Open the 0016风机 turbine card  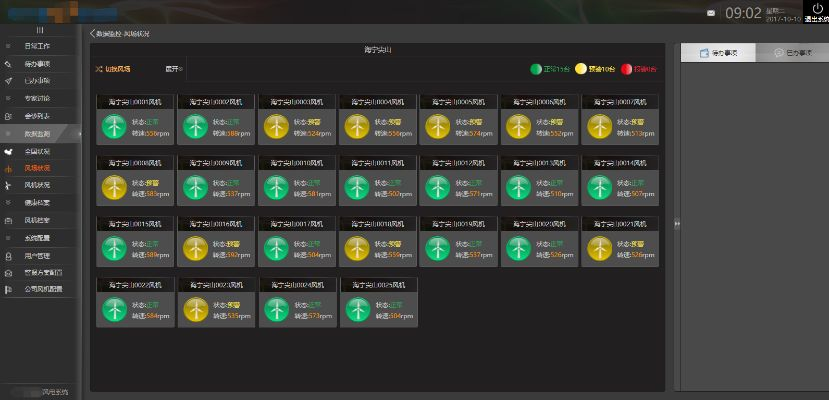click(217, 241)
